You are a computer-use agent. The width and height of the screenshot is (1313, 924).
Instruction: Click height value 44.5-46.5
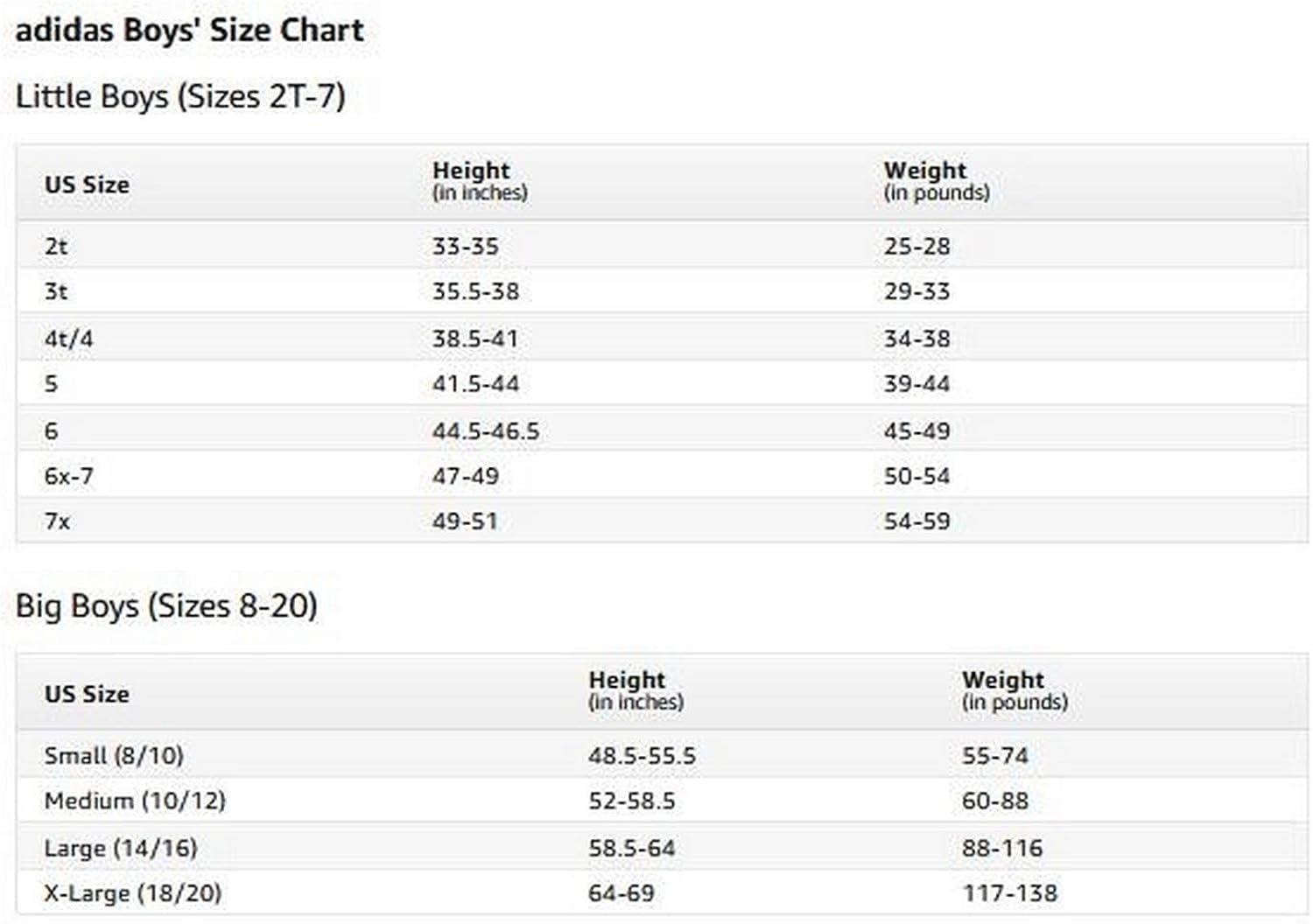[x=485, y=430]
